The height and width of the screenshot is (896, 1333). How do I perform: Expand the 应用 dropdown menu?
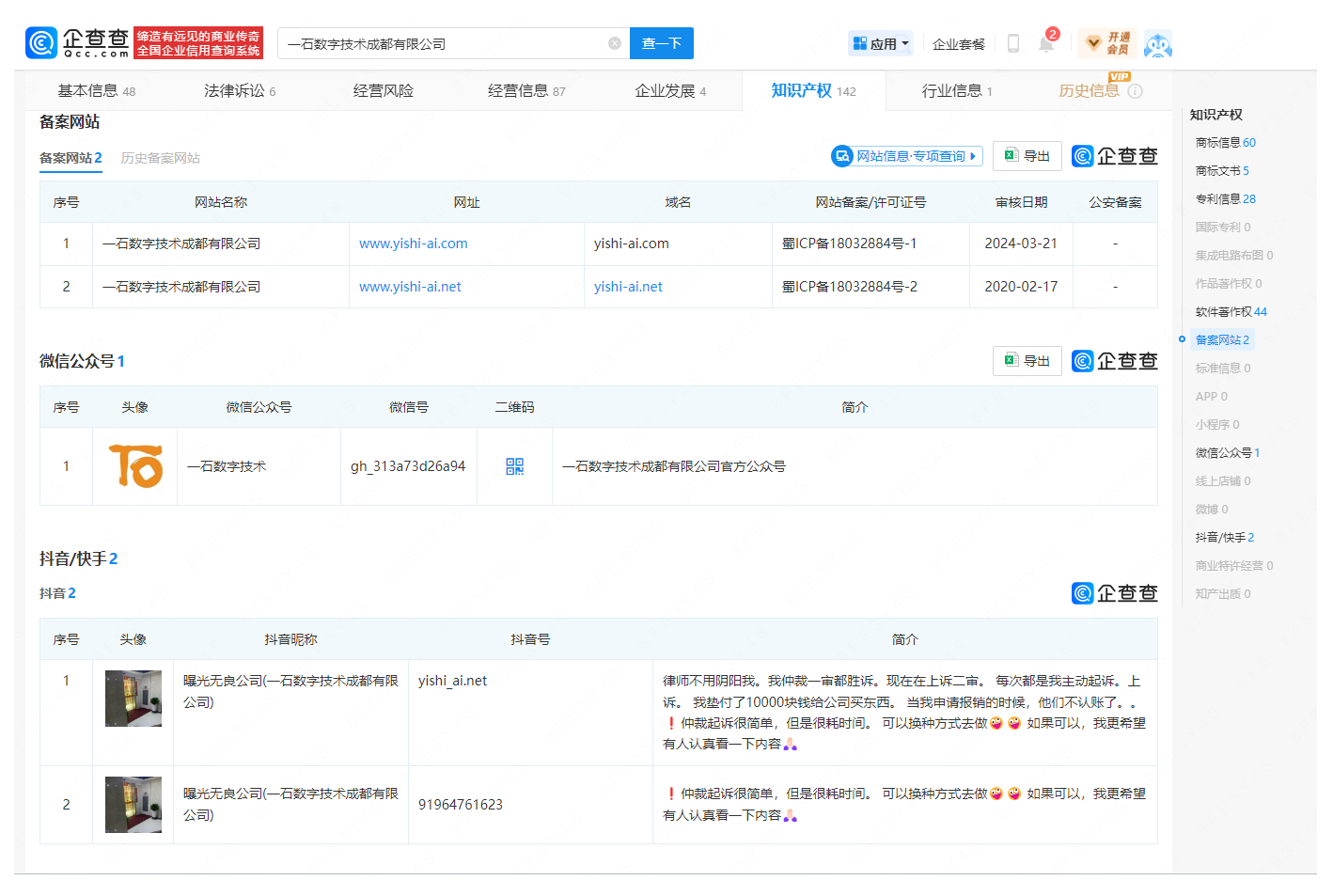click(881, 43)
